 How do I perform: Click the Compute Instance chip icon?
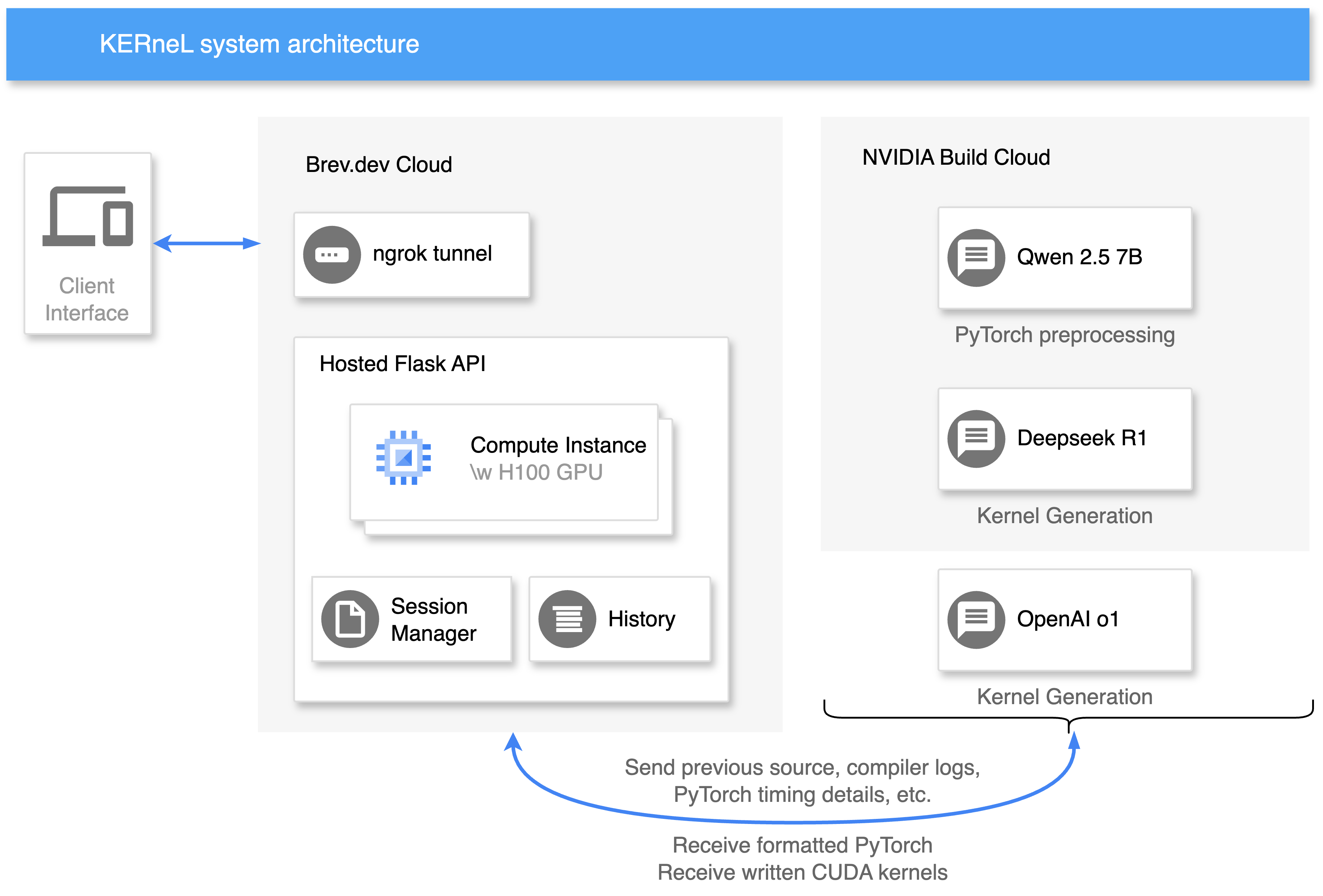(403, 457)
